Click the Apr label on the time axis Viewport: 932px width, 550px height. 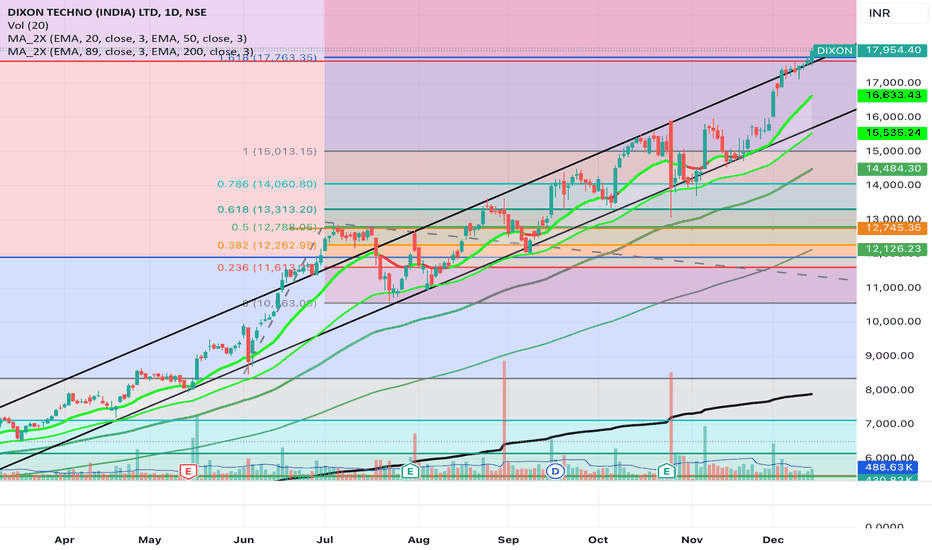pyautogui.click(x=64, y=540)
